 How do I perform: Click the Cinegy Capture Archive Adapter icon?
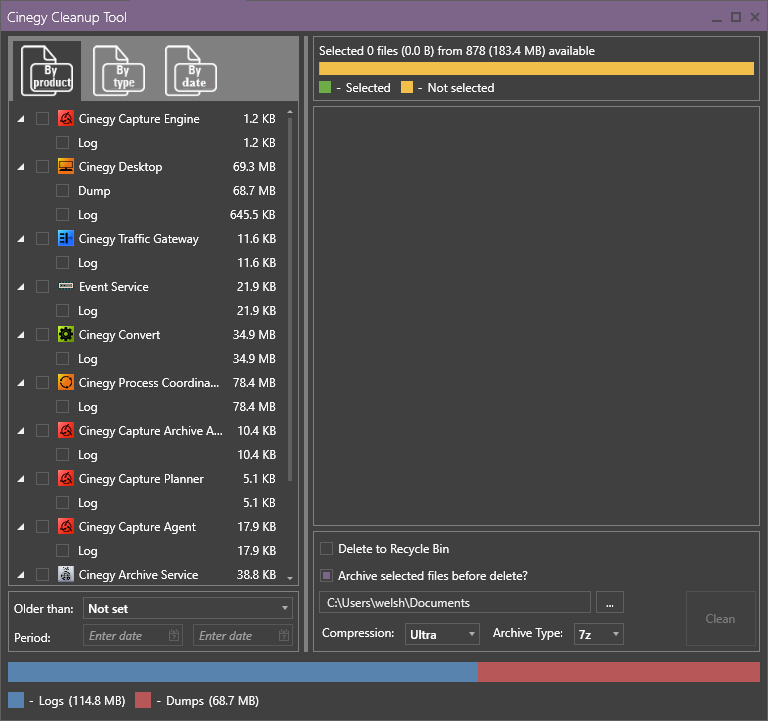click(66, 431)
